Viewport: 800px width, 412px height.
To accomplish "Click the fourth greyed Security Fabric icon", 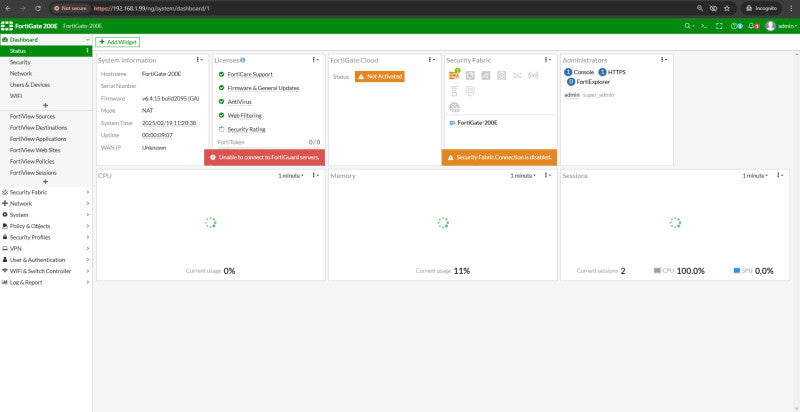I will tap(502, 75).
